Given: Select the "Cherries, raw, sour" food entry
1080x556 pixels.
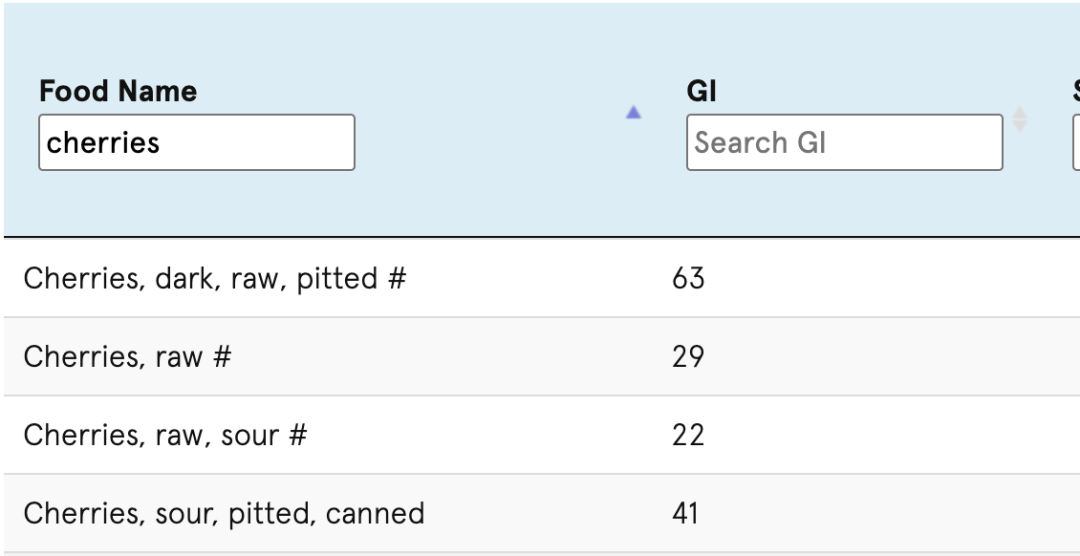Looking at the screenshot, I should click(150, 434).
